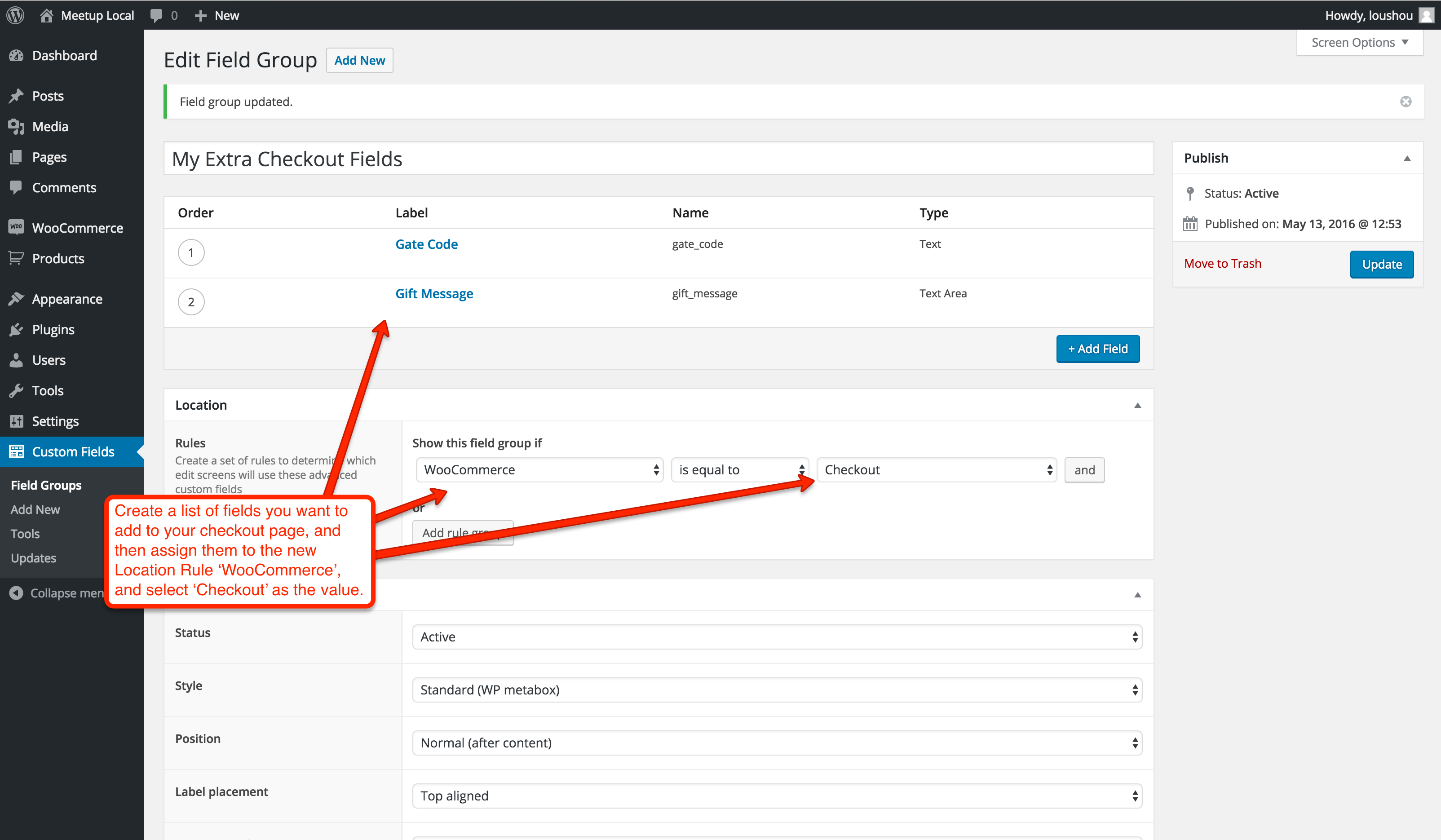Click the Meetup Local site name
Screen dimensions: 1441x840
coord(98,15)
